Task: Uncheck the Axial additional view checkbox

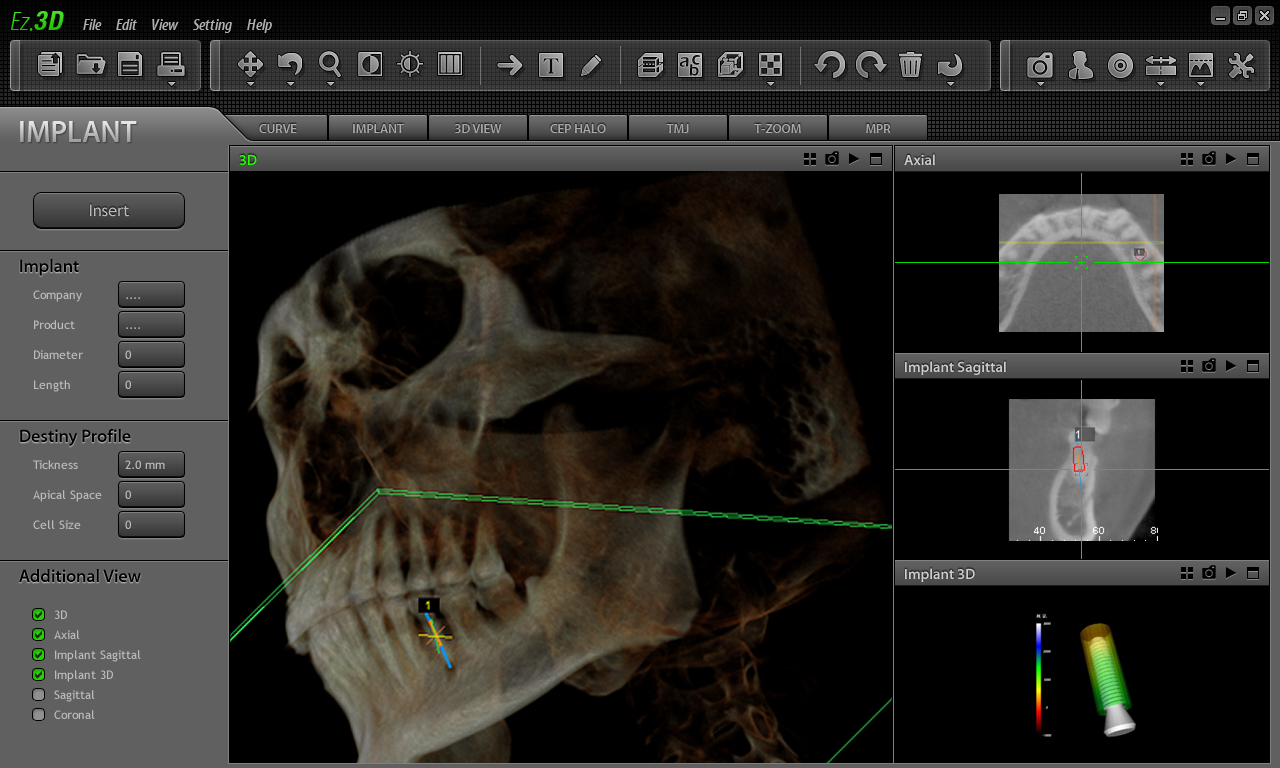Action: point(39,635)
